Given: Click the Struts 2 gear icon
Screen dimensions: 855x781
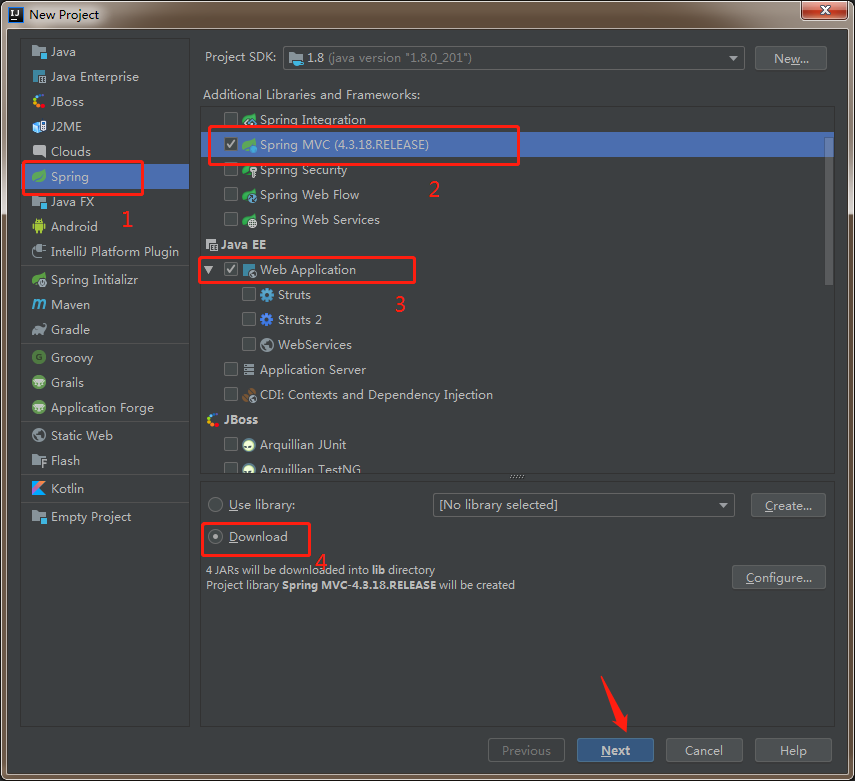Looking at the screenshot, I should [x=267, y=320].
